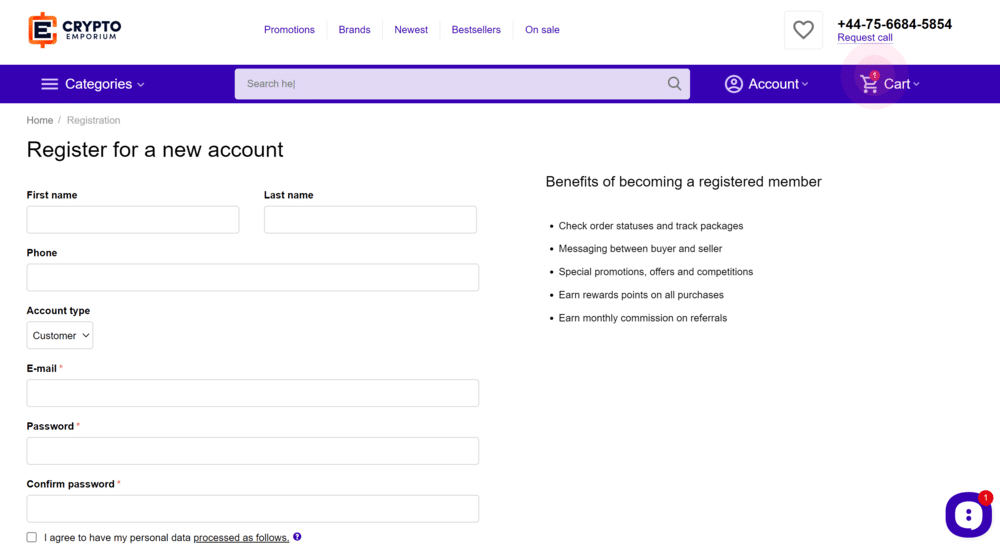Viewport: 1000px width, 548px height.
Task: Focus the Last name input field
Action: 370,219
